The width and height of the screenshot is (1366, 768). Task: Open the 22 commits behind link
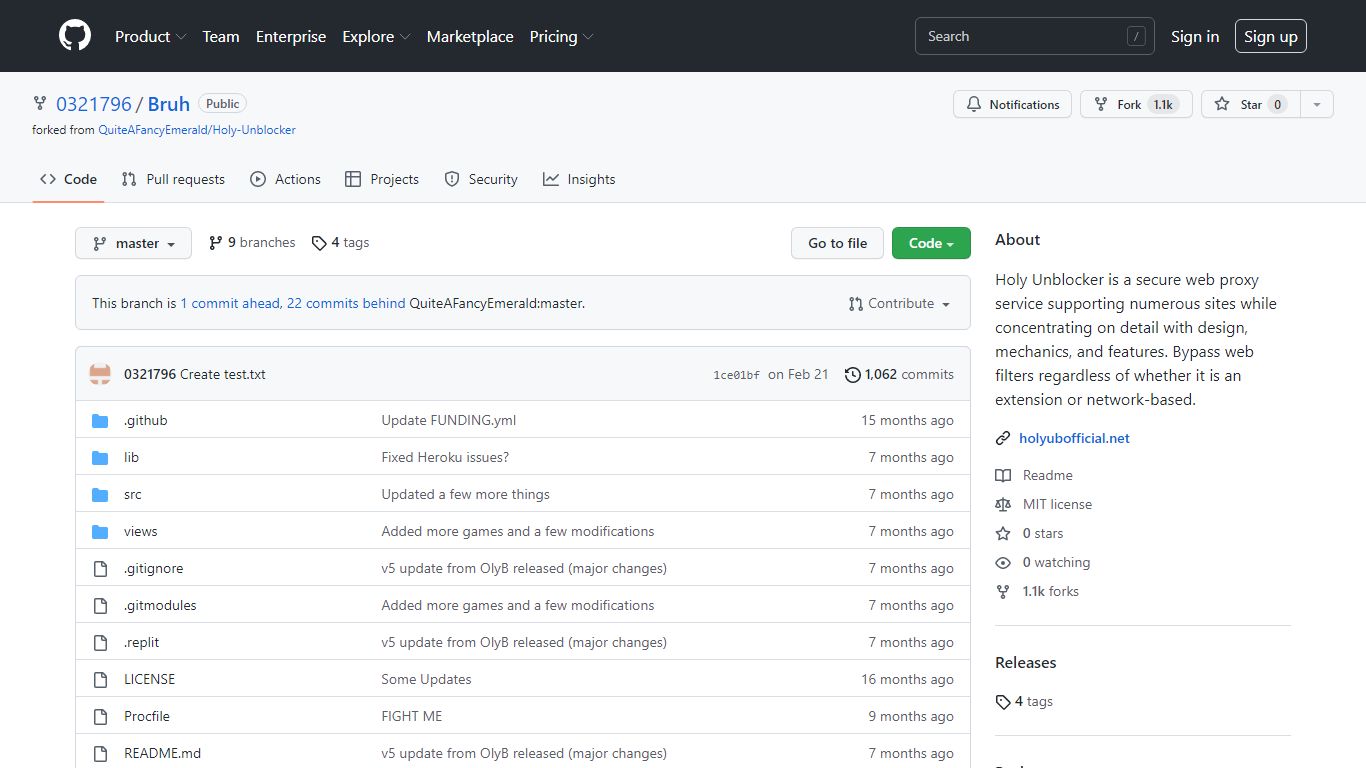point(346,303)
